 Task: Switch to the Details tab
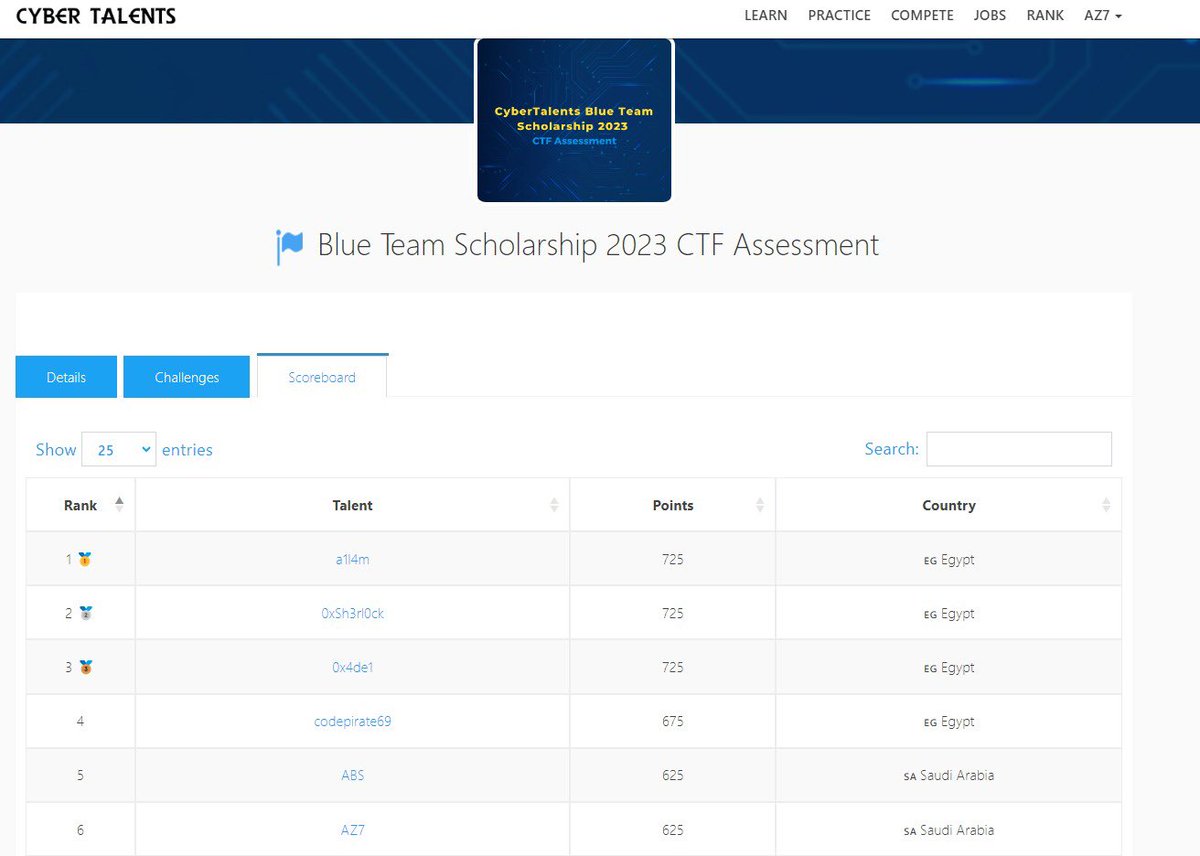point(66,377)
